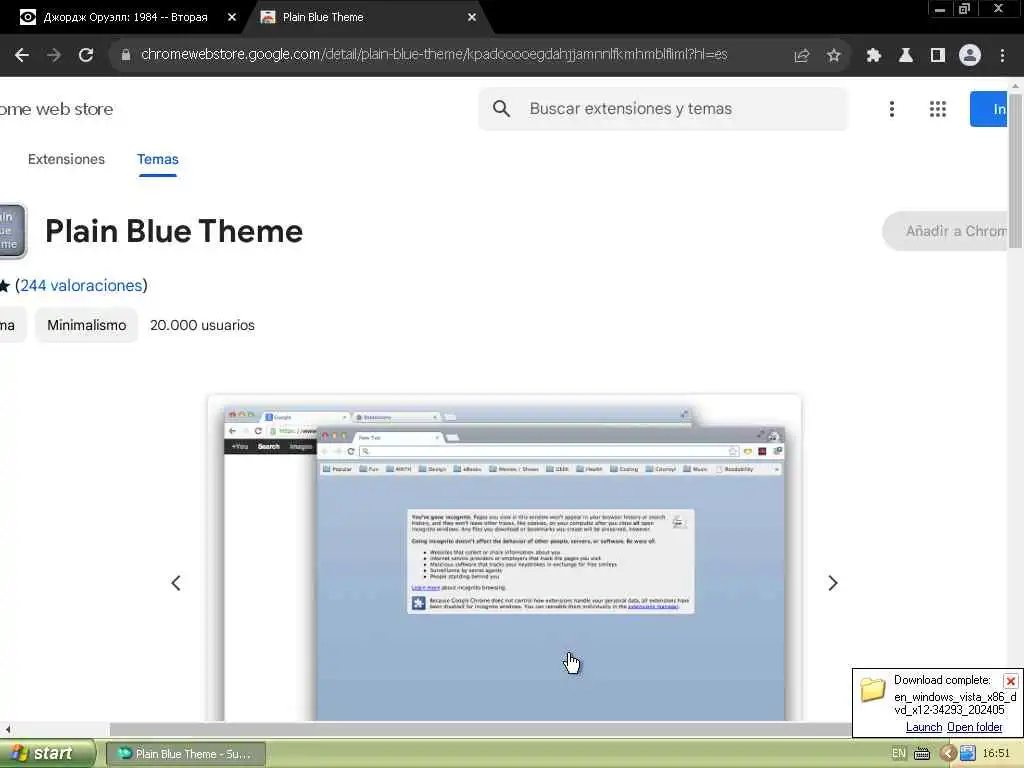Open the 244 valoraciones link
This screenshot has width=1024, height=768.
81,285
